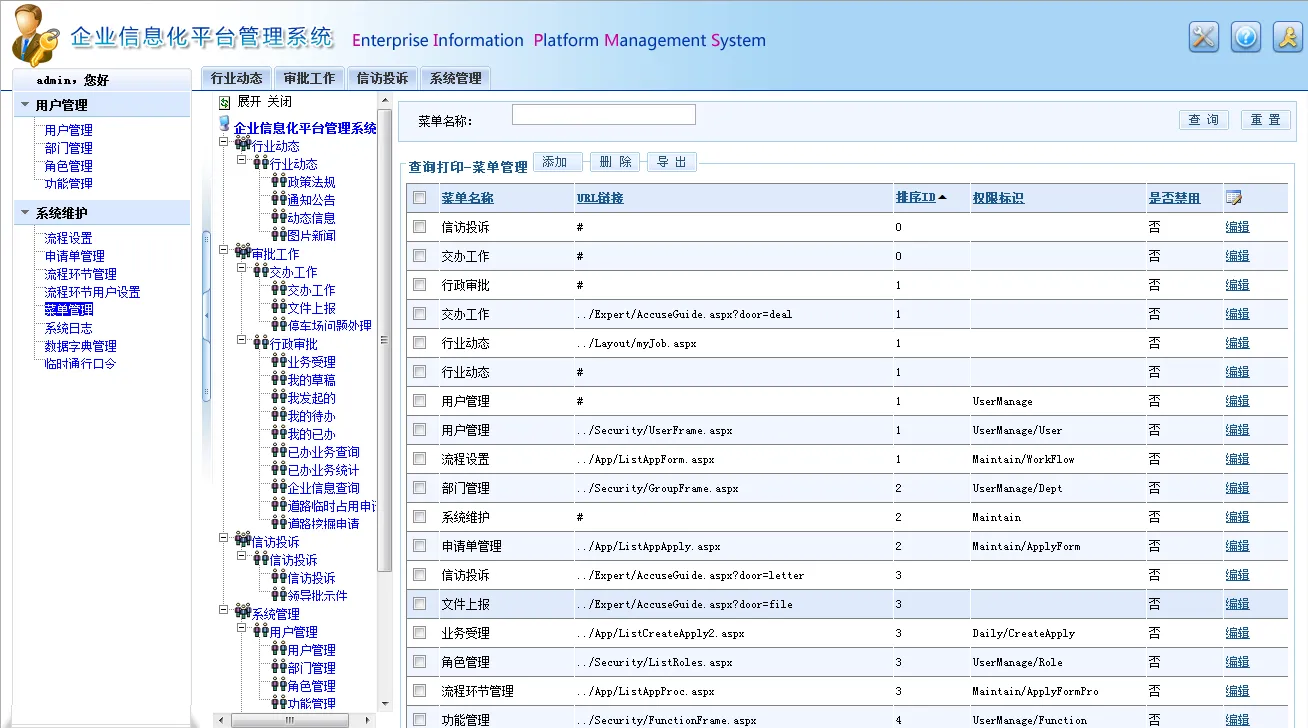Collapse the 用户管理 sidebar section arrow
The height and width of the screenshot is (728, 1308).
pos(24,105)
